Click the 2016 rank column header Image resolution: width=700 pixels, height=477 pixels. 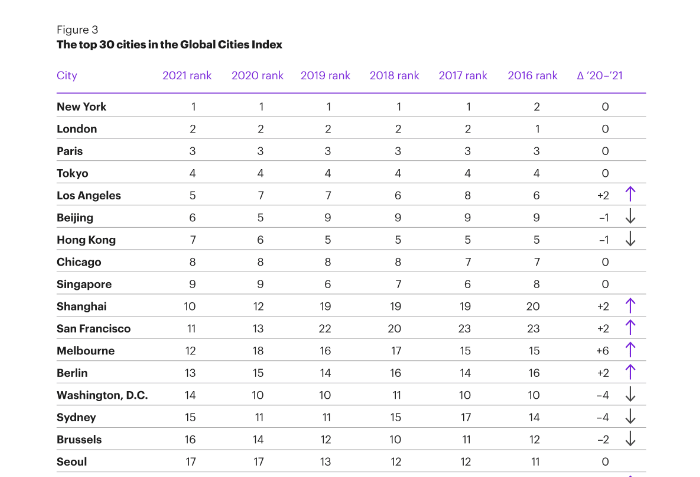pyautogui.click(x=532, y=75)
